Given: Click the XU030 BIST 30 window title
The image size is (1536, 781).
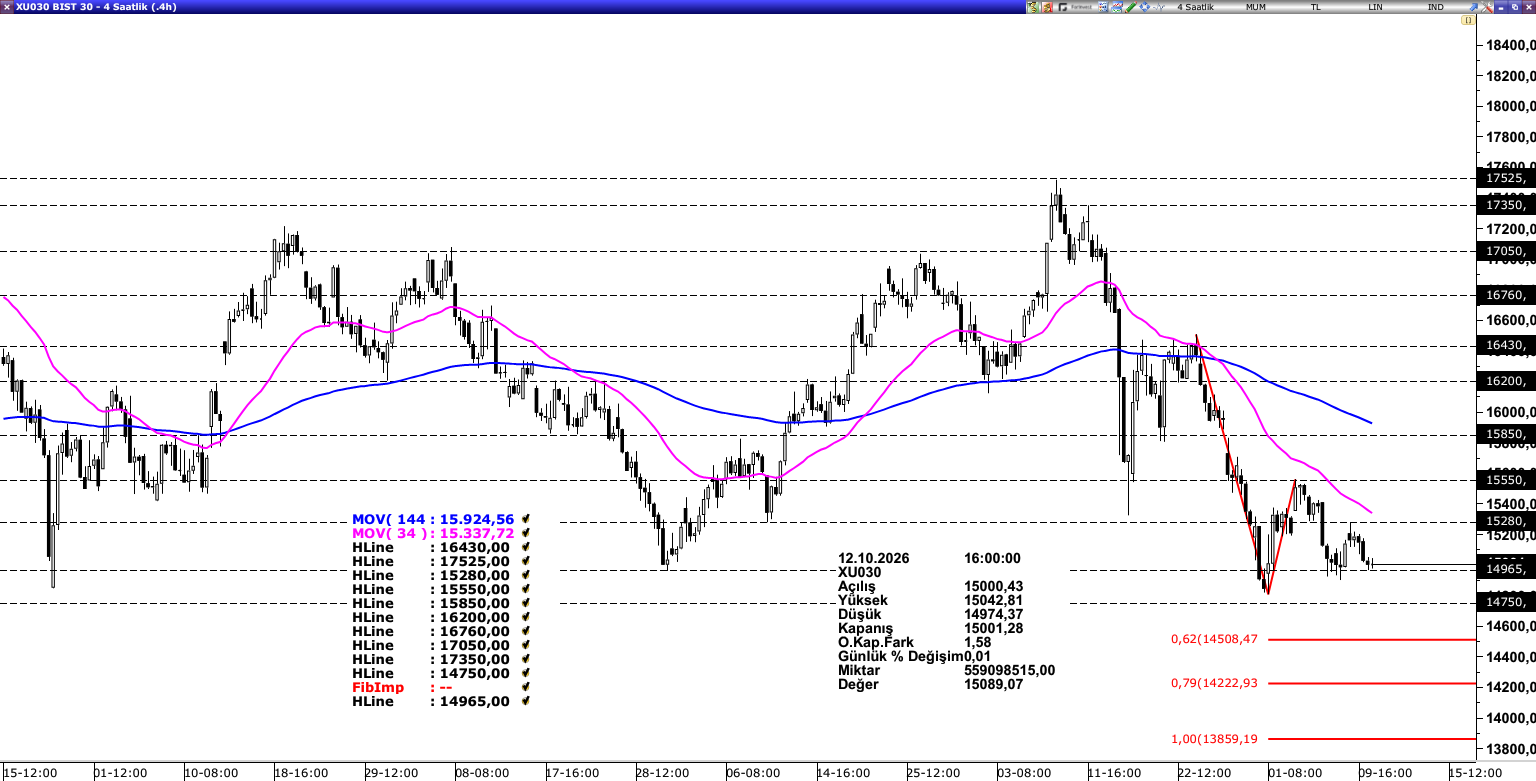Looking at the screenshot, I should 96,7.
